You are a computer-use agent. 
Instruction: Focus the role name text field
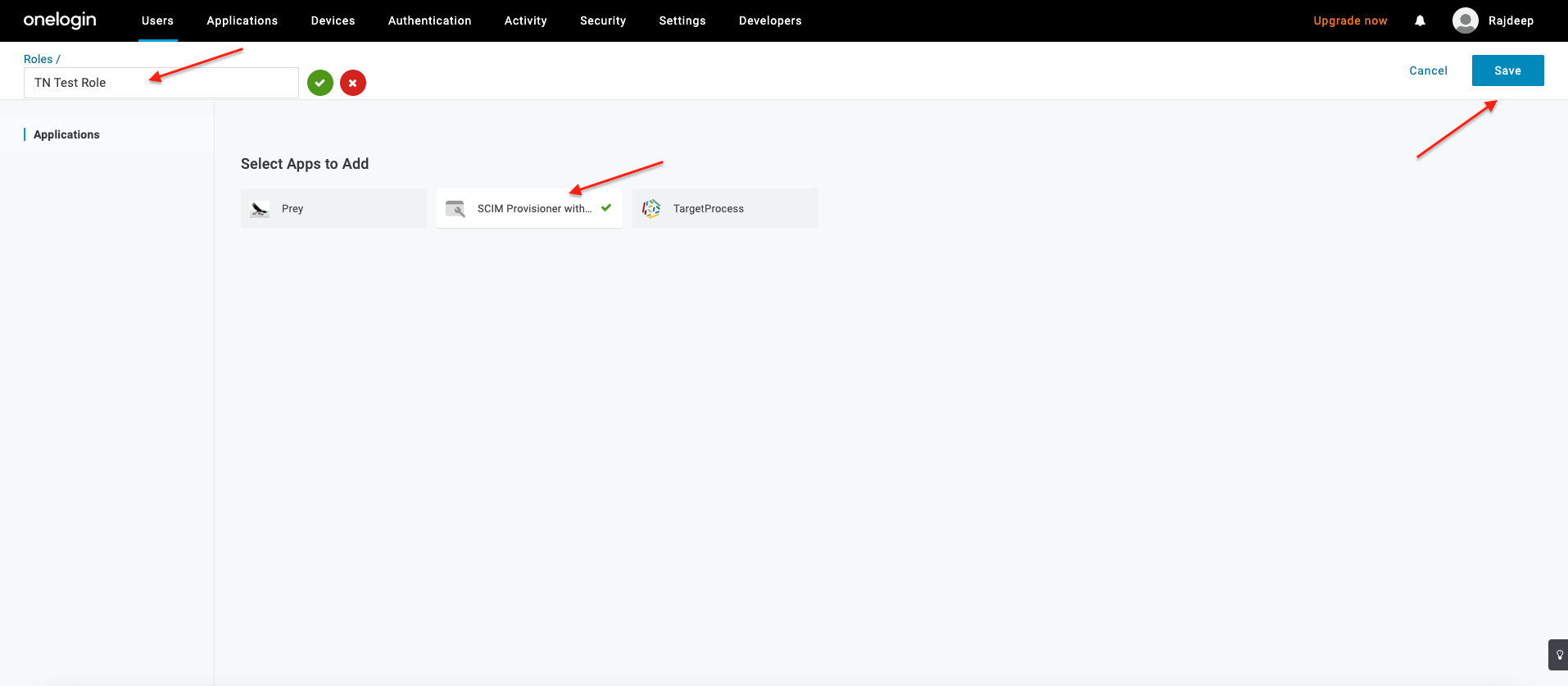161,83
